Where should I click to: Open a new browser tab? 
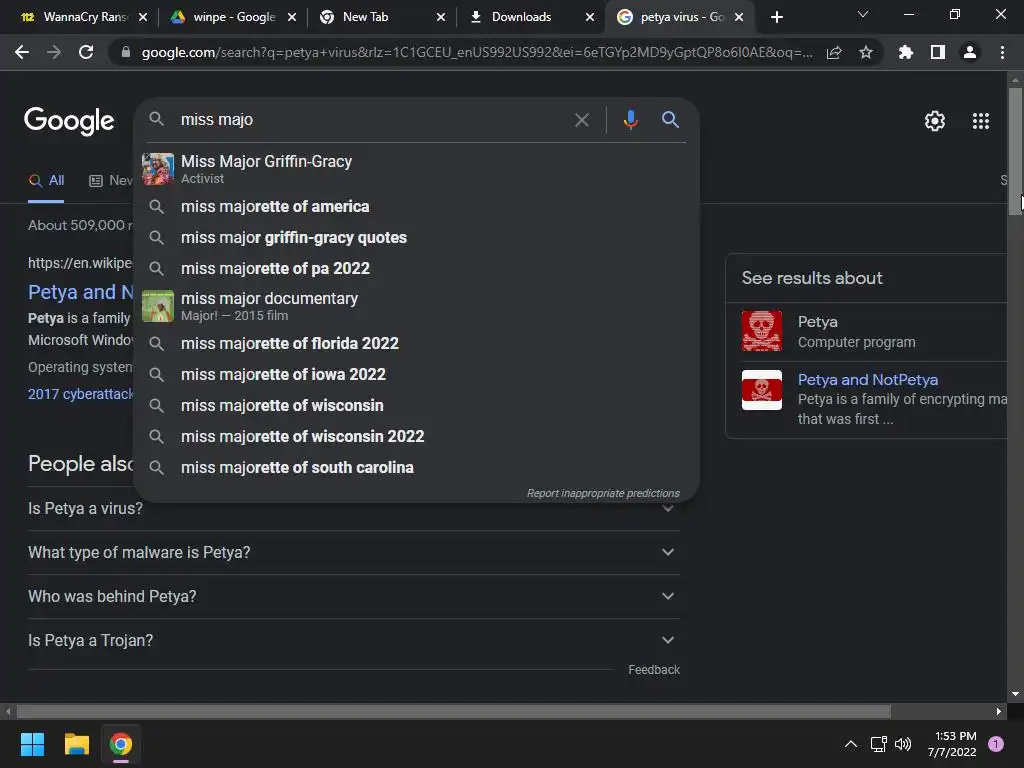(x=776, y=17)
